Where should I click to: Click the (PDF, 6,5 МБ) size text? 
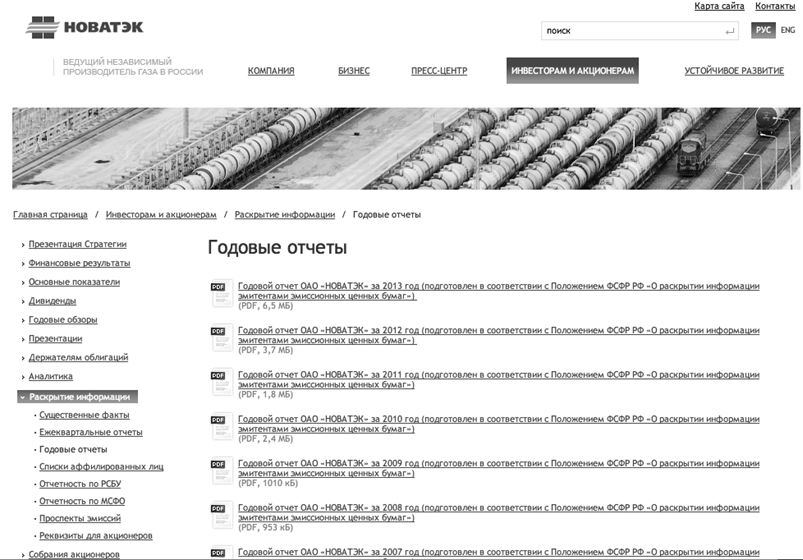tap(266, 306)
